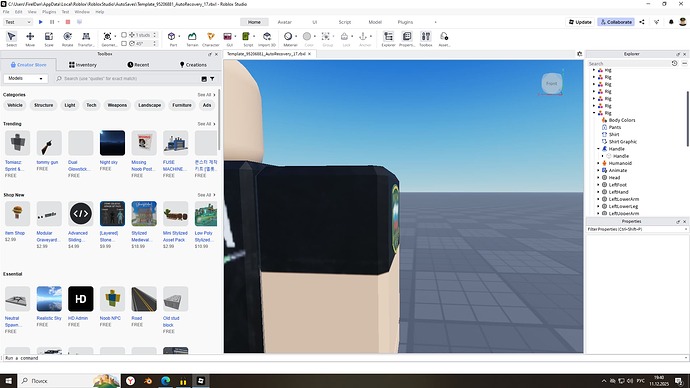Click the Import 3D tool
690x388 pixels.
pos(267,39)
